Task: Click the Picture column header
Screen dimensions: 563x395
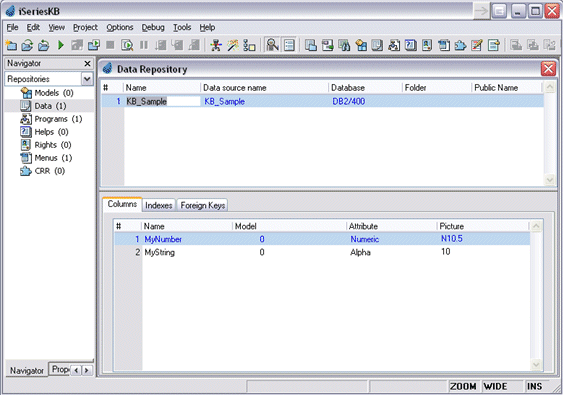Action: [x=483, y=226]
